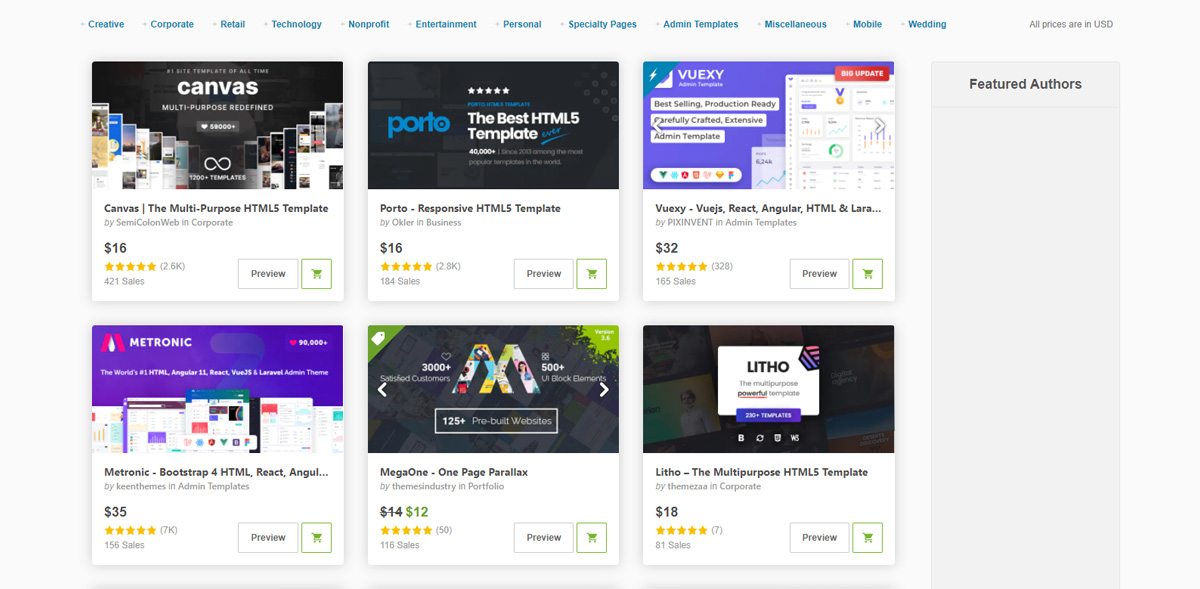Image resolution: width=1200 pixels, height=589 pixels.
Task: Click cart icon for Porto template
Action: tap(591, 274)
